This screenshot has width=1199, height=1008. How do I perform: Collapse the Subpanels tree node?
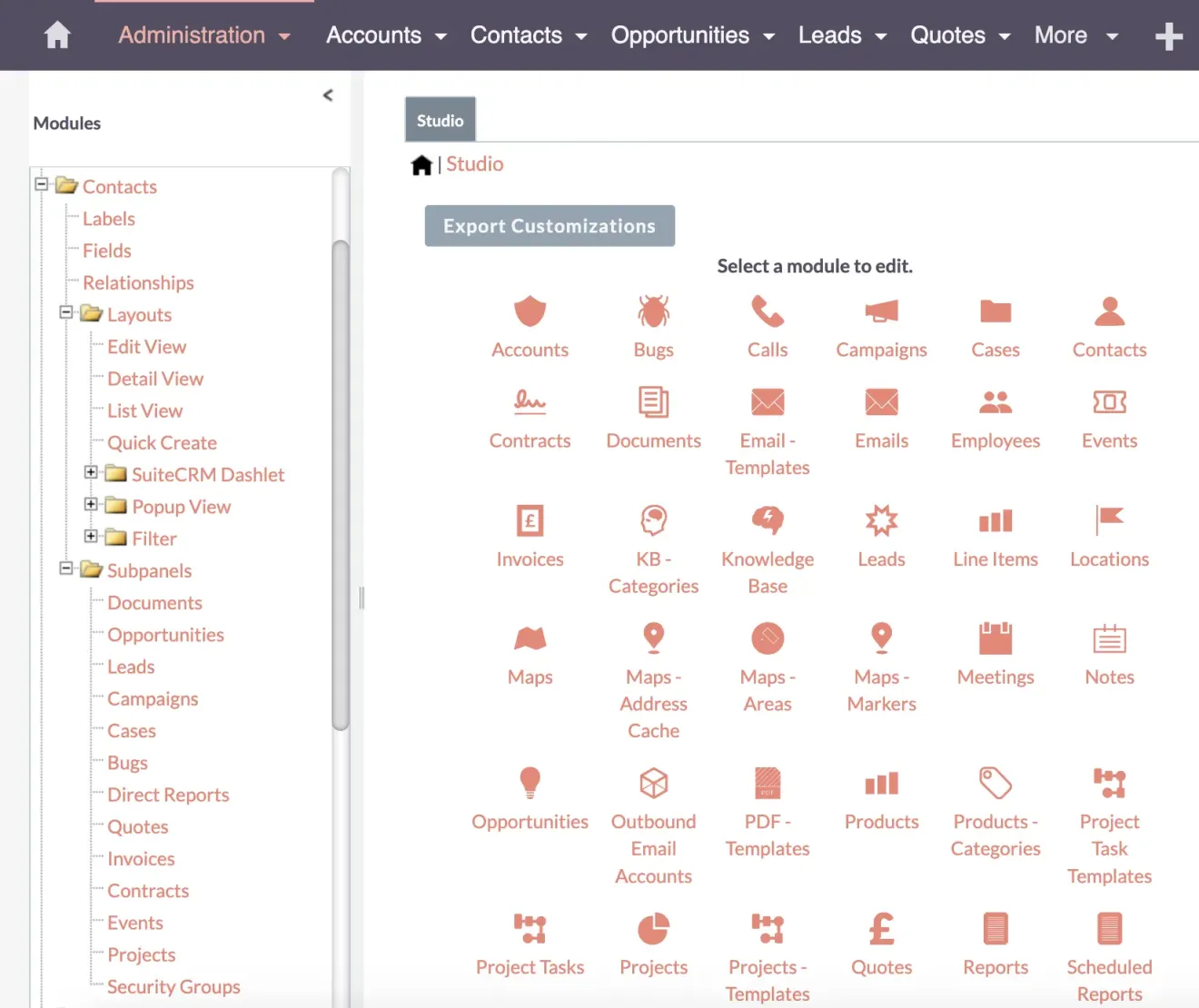coord(66,568)
